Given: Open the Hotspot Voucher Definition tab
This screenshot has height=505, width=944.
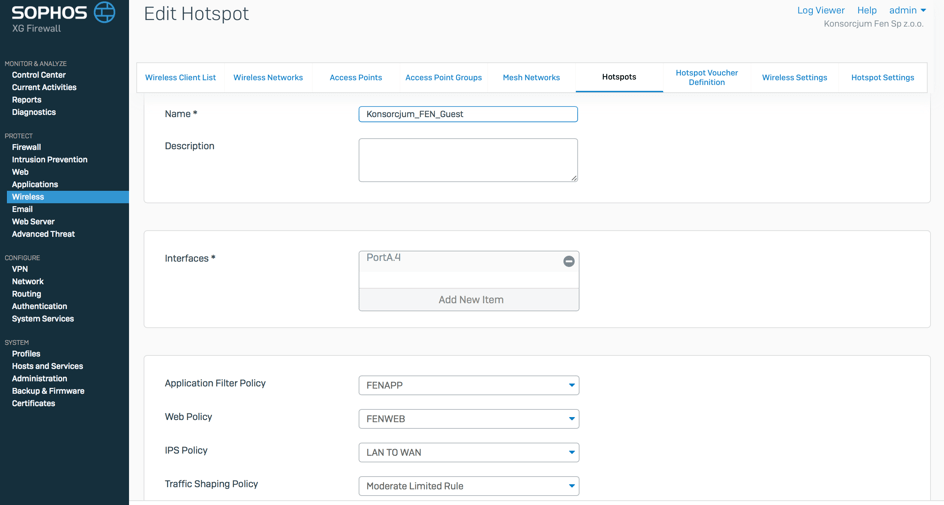Looking at the screenshot, I should tap(706, 78).
